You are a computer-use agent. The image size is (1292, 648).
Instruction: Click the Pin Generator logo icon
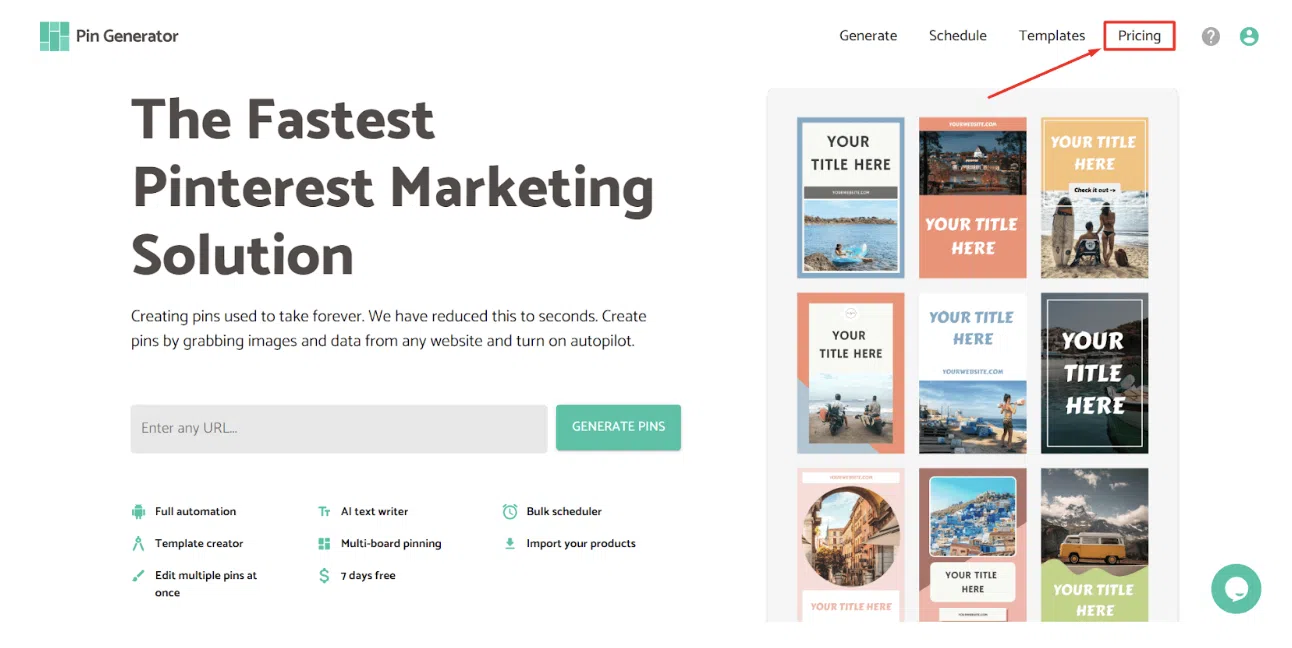point(54,36)
